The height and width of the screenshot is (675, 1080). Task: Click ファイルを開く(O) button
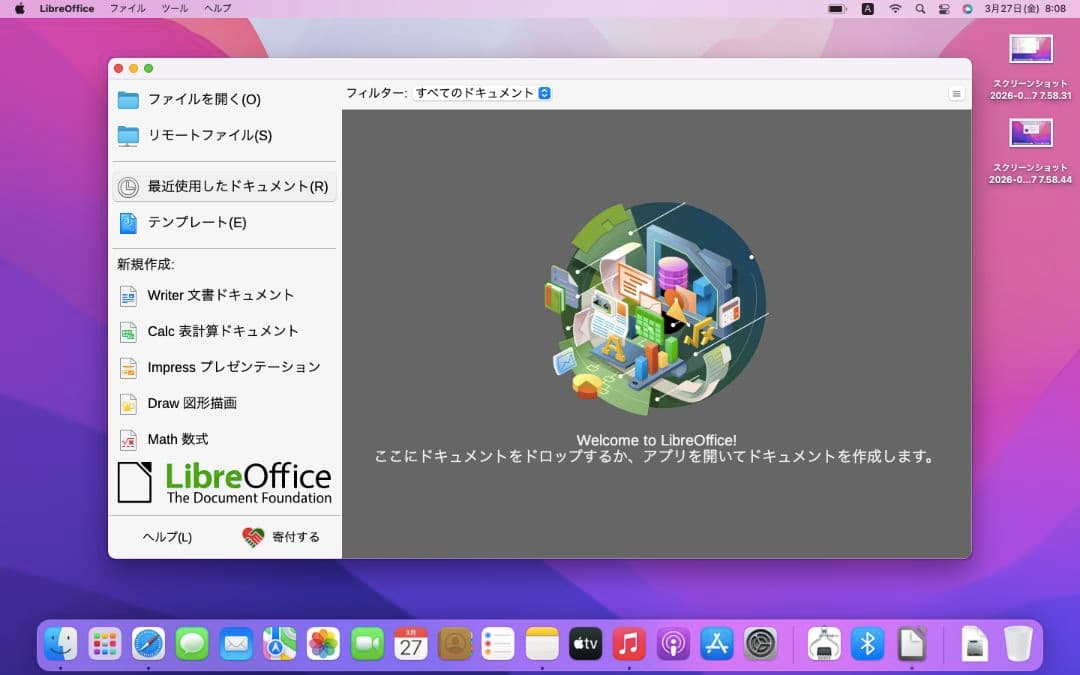(225, 100)
